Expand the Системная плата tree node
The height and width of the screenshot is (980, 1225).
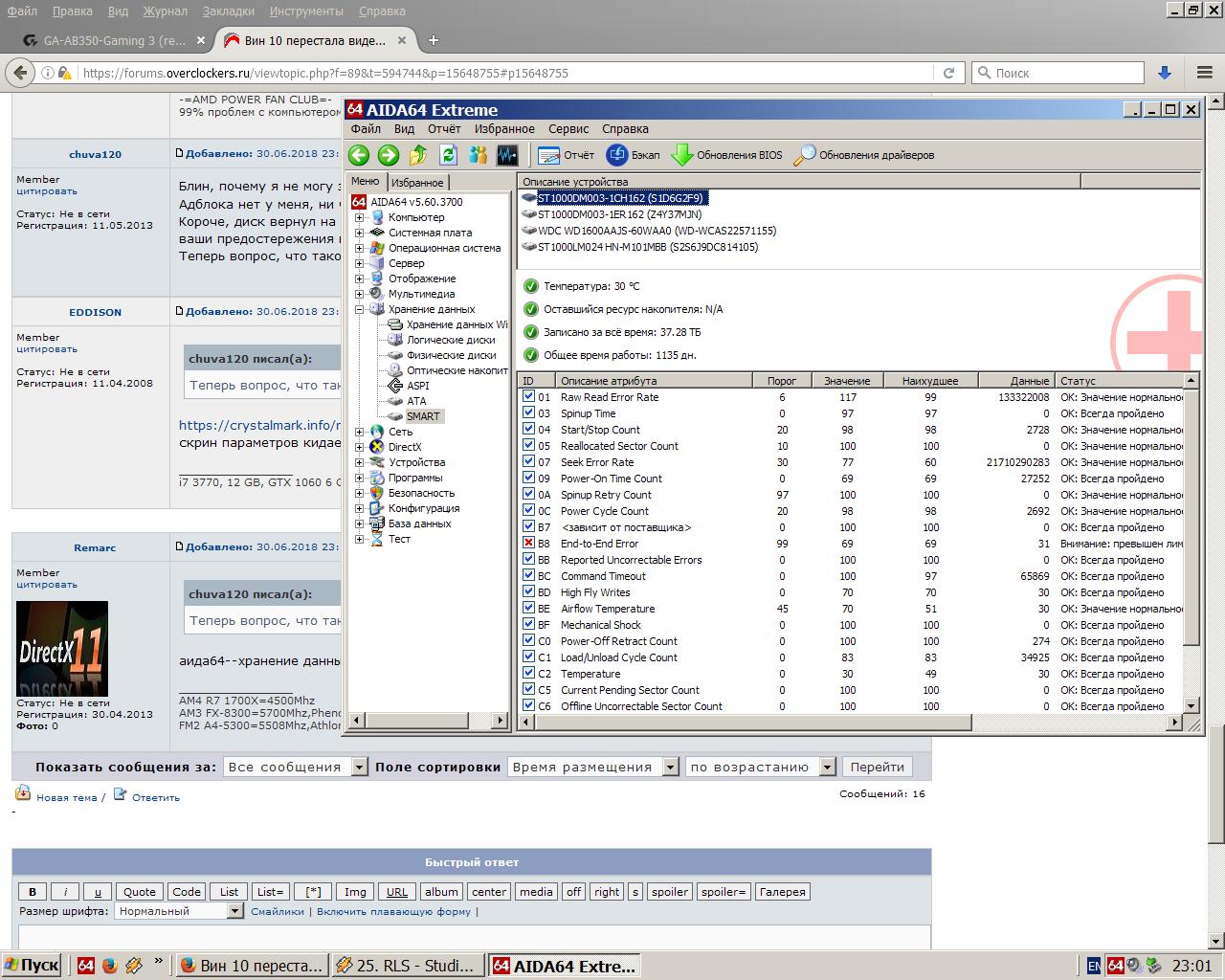tap(360, 233)
